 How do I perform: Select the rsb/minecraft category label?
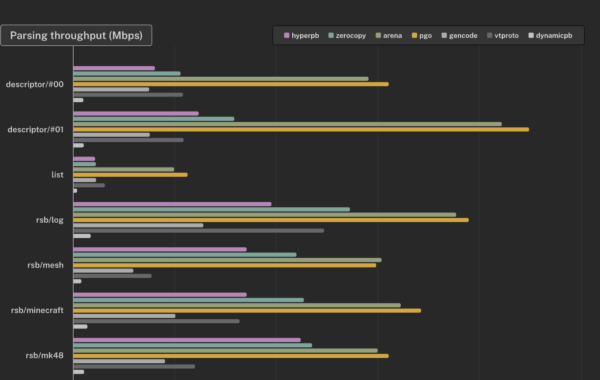click(37, 310)
